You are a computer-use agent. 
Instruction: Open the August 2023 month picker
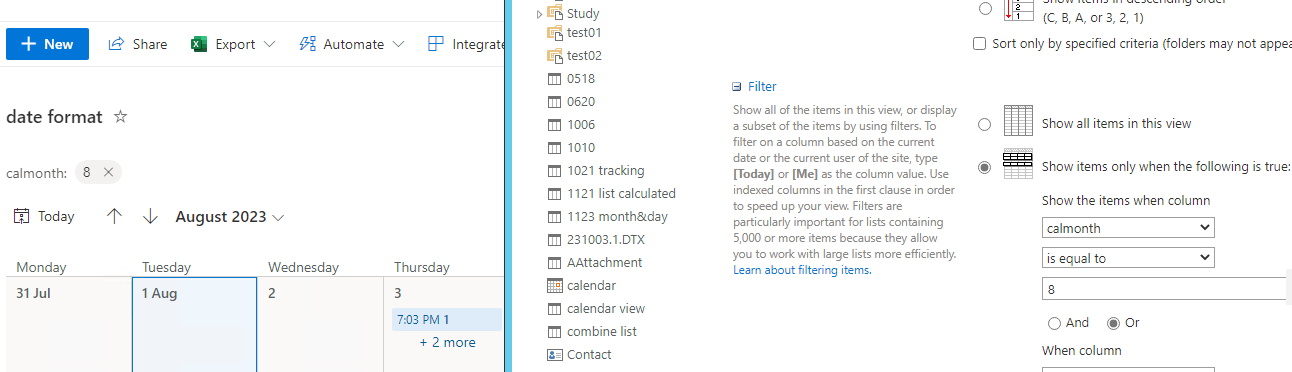230,217
